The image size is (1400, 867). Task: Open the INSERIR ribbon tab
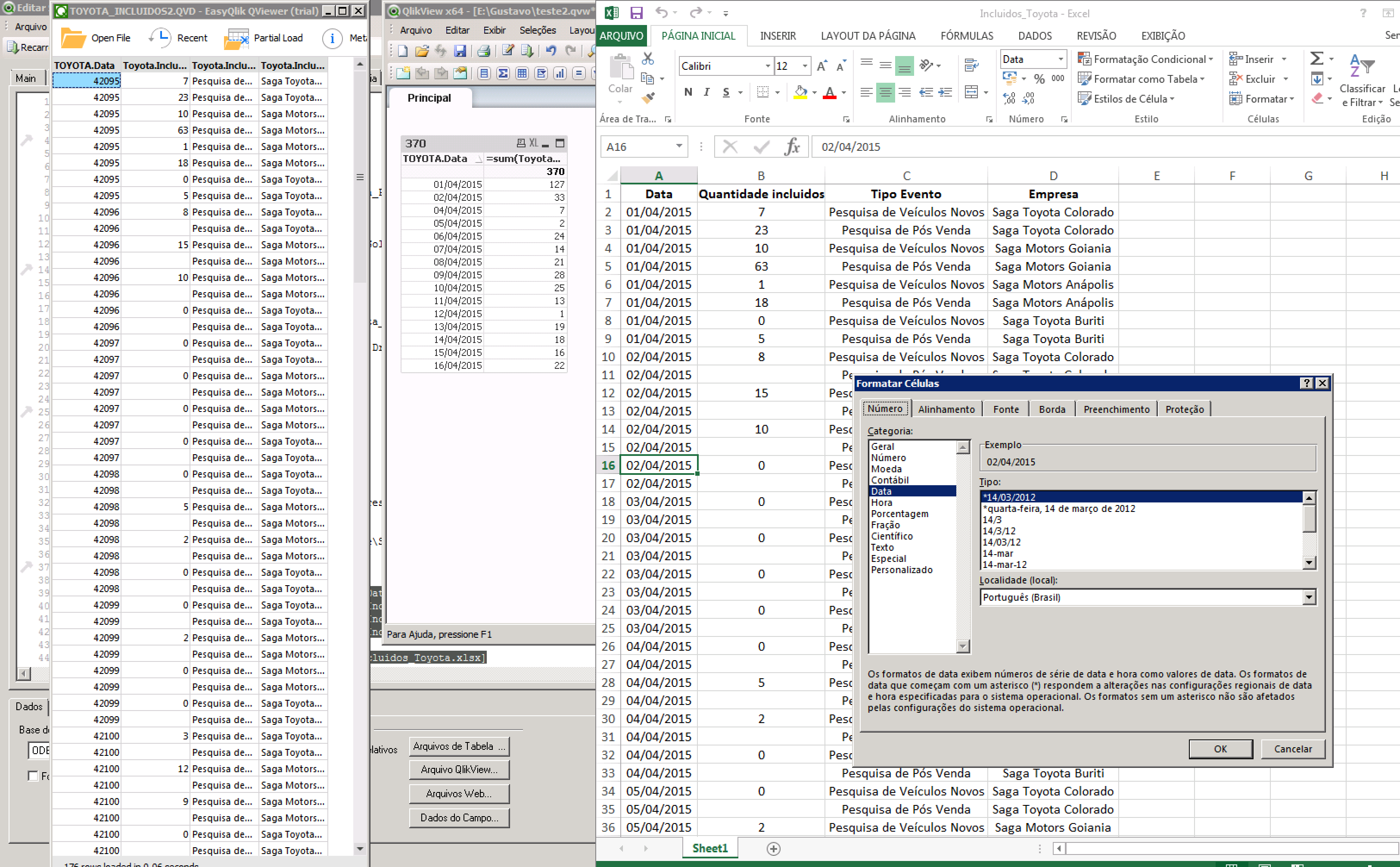[x=778, y=36]
